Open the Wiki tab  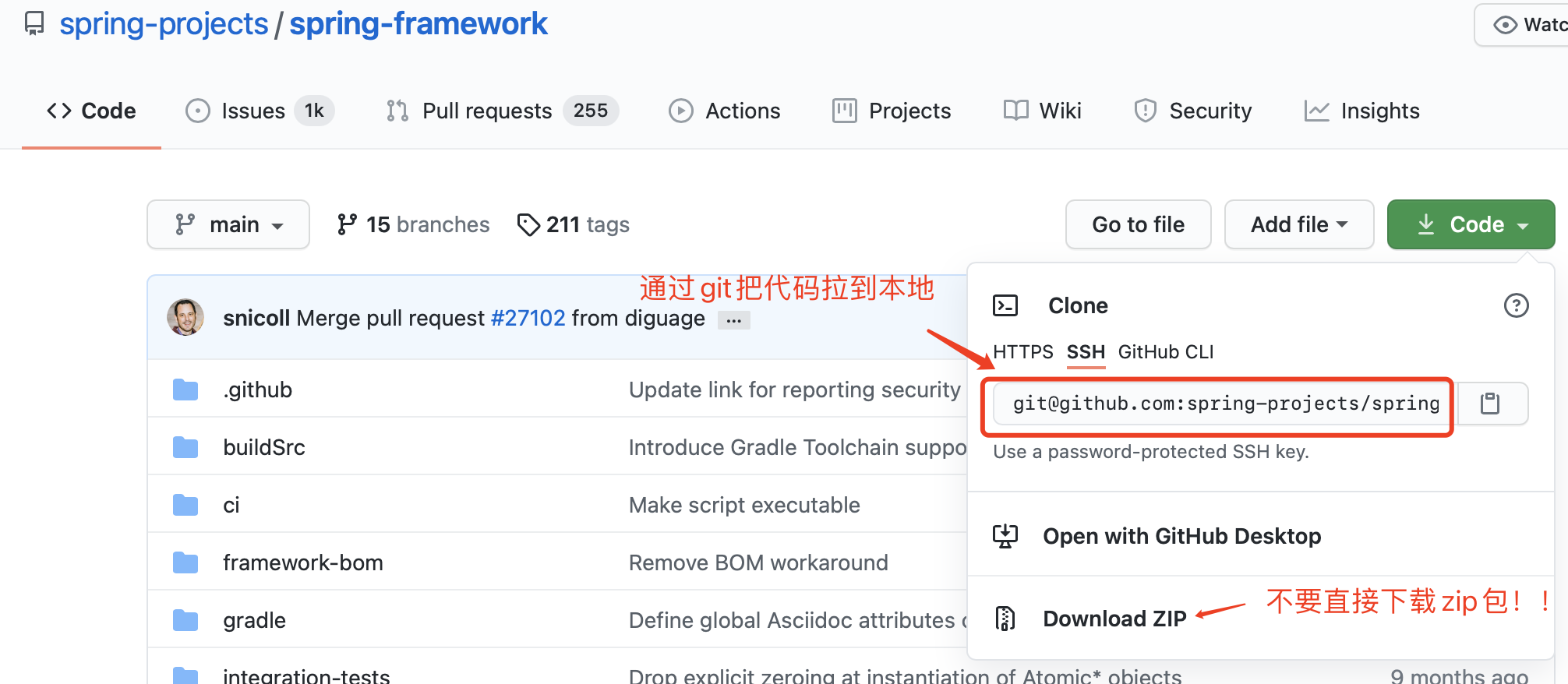1042,111
